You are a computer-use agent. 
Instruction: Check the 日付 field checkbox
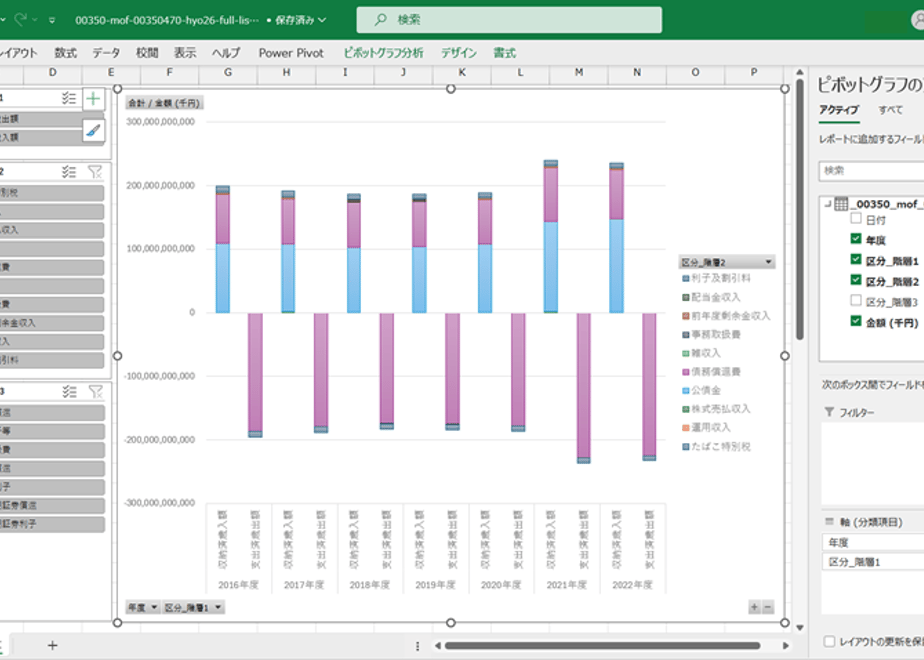pyautogui.click(x=856, y=219)
